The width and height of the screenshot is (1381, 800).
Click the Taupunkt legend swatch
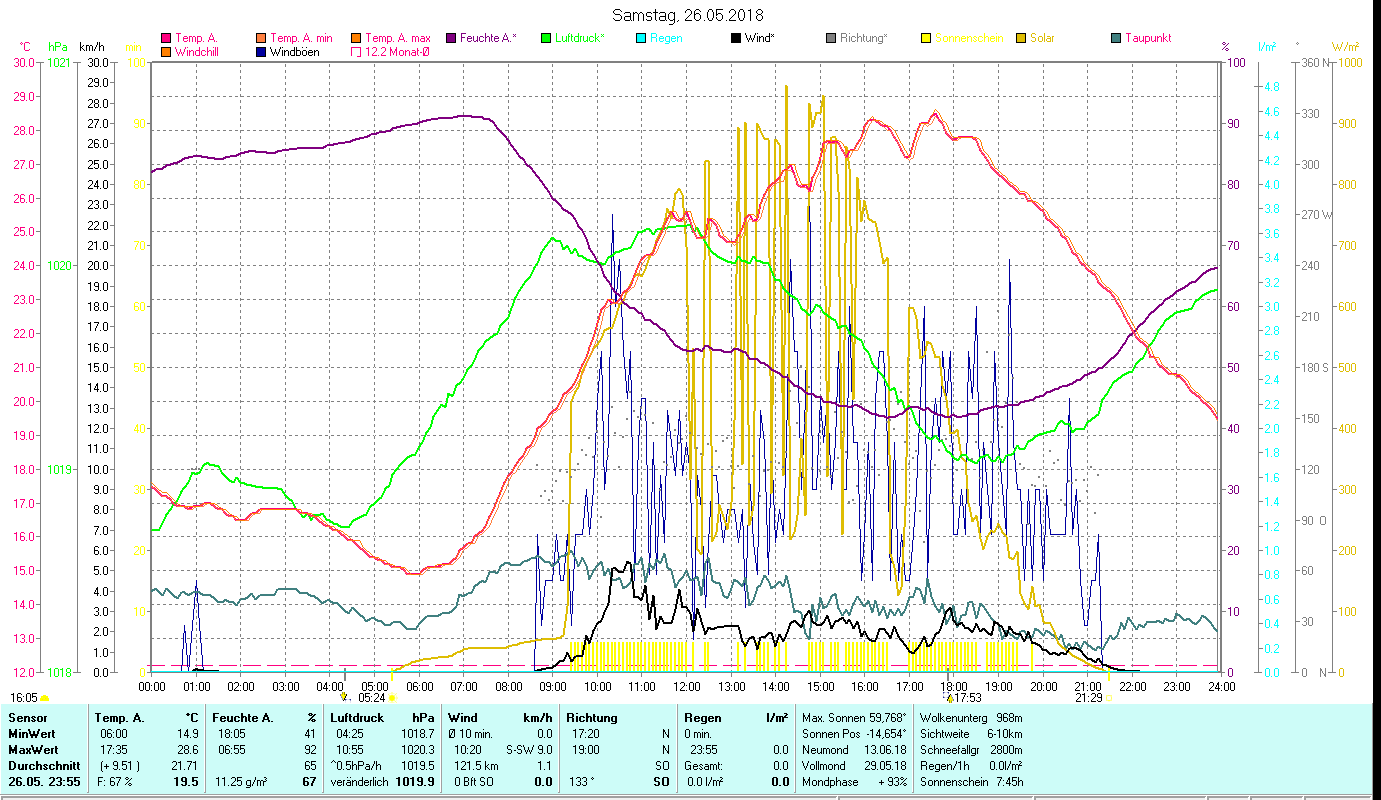pos(1116,38)
